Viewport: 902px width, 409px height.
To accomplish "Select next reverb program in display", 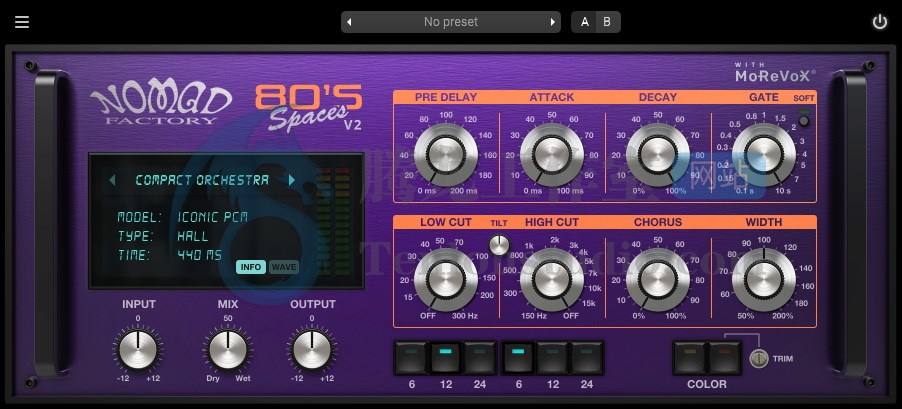I will (x=292, y=180).
